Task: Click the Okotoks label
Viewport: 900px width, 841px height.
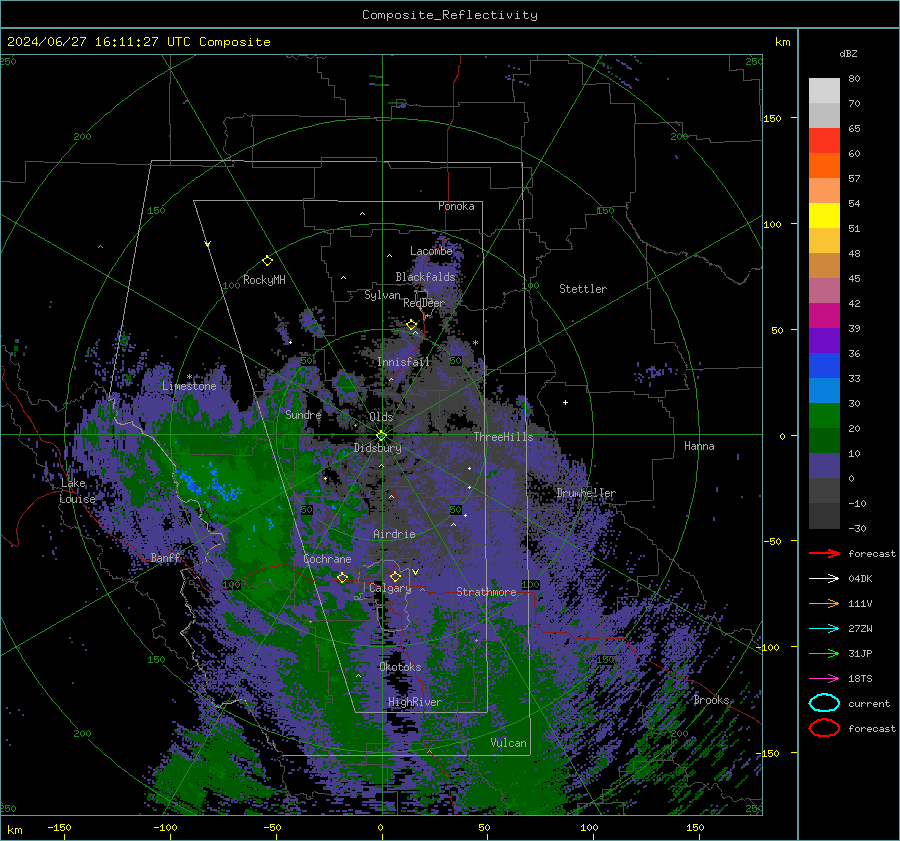Action: click(401, 667)
